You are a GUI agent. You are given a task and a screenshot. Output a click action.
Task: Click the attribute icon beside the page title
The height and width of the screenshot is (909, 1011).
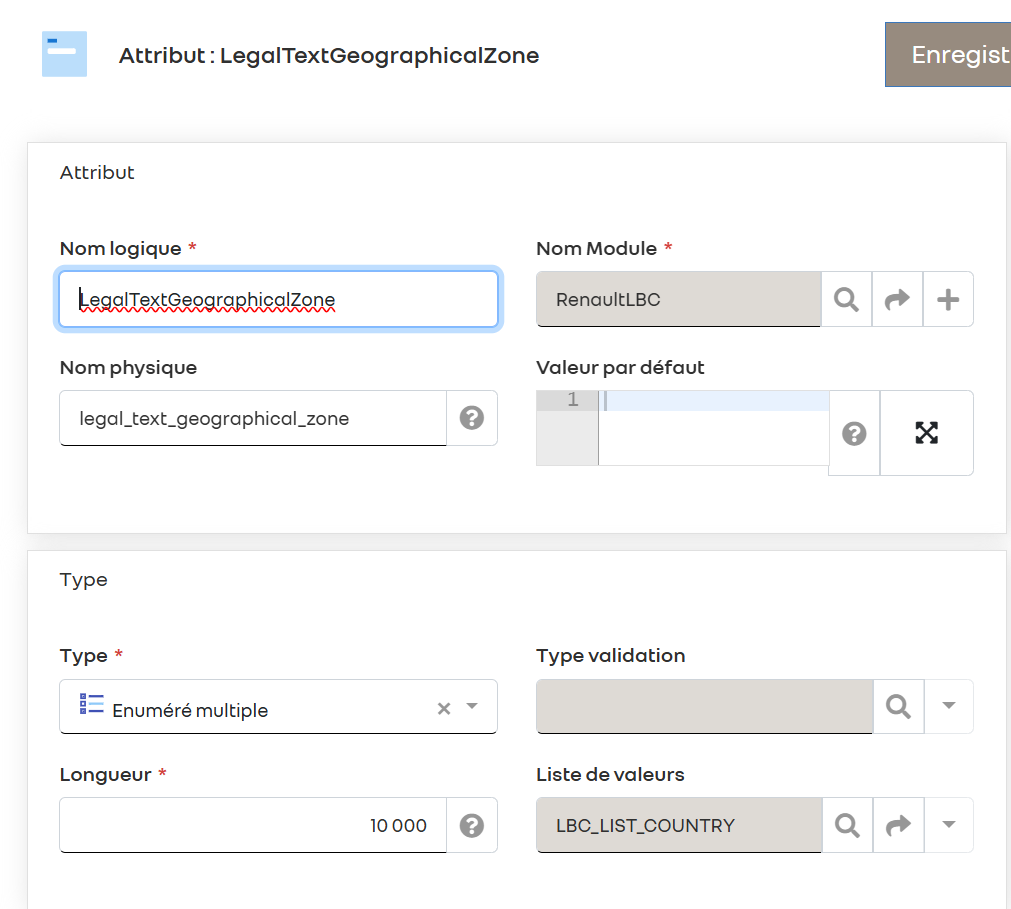click(64, 54)
